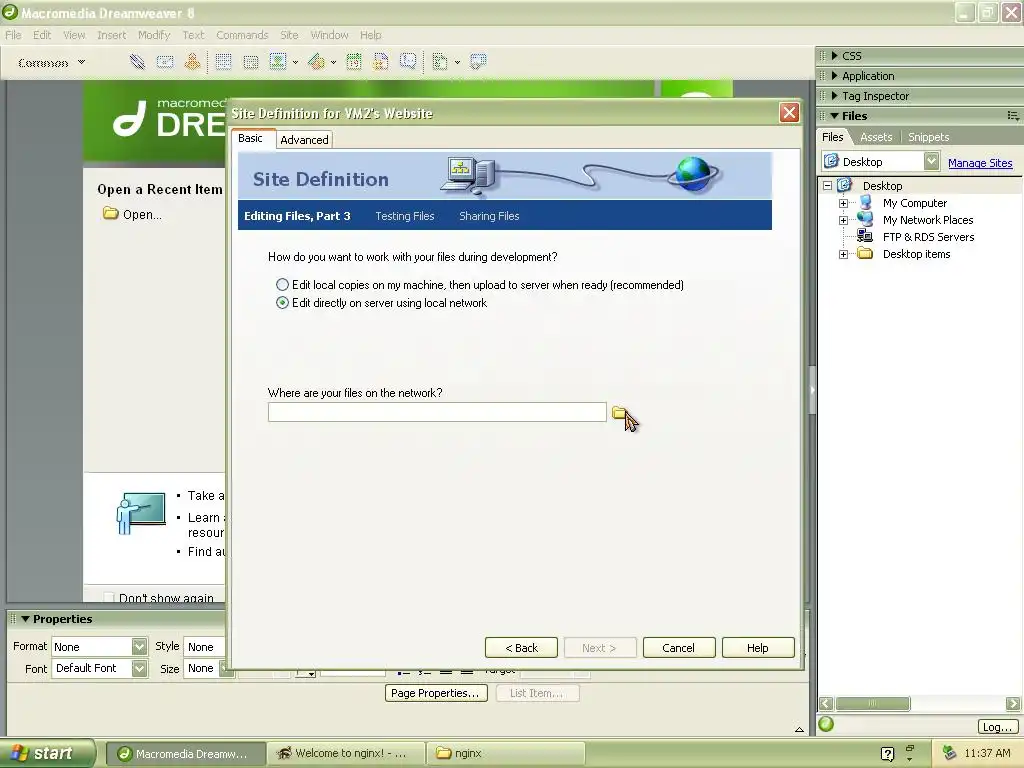1024x768 pixels.
Task: Click the help question mark taskbar icon
Action: pos(888,754)
